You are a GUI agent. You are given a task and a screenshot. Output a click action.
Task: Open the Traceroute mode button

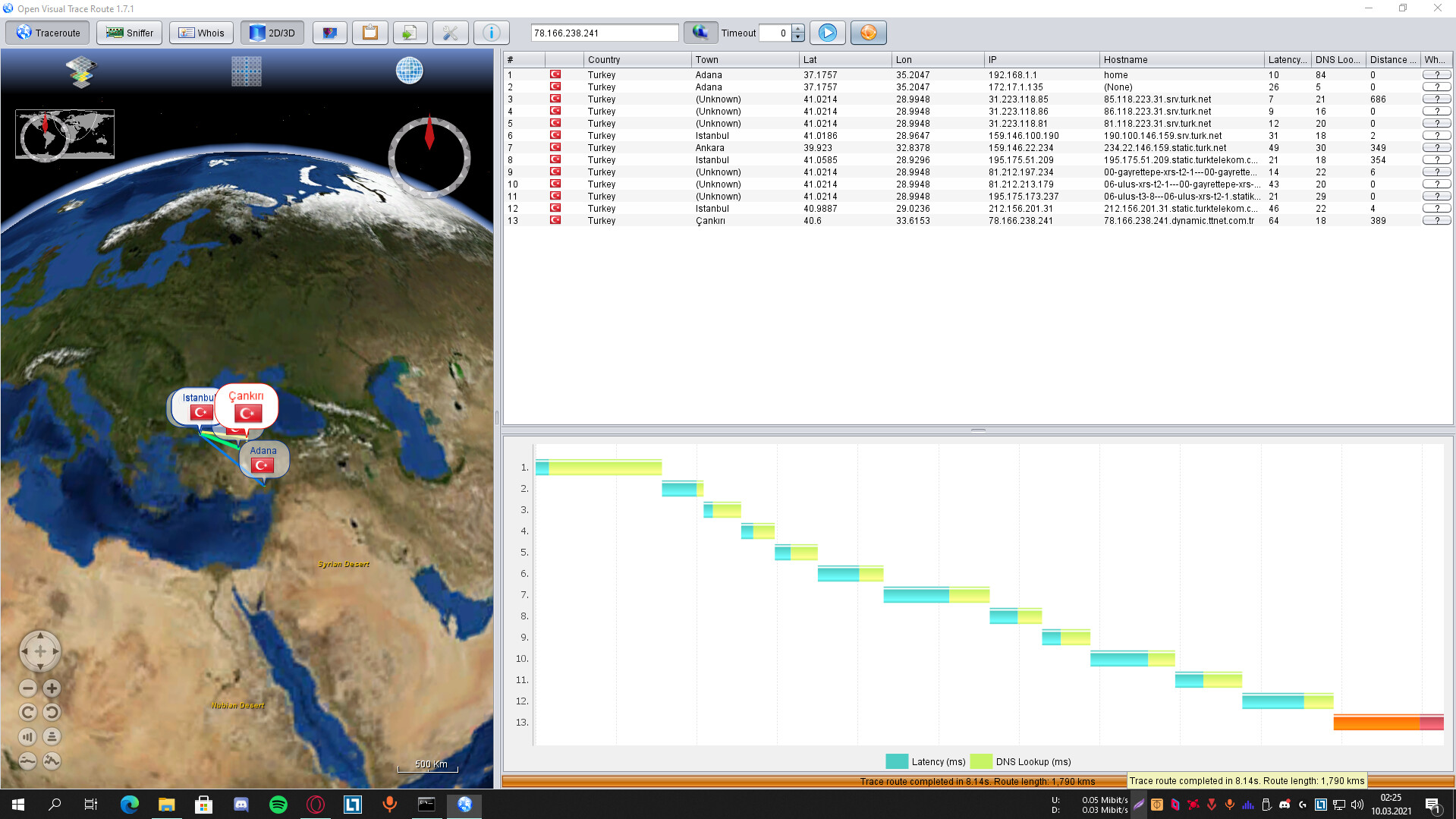pos(48,33)
